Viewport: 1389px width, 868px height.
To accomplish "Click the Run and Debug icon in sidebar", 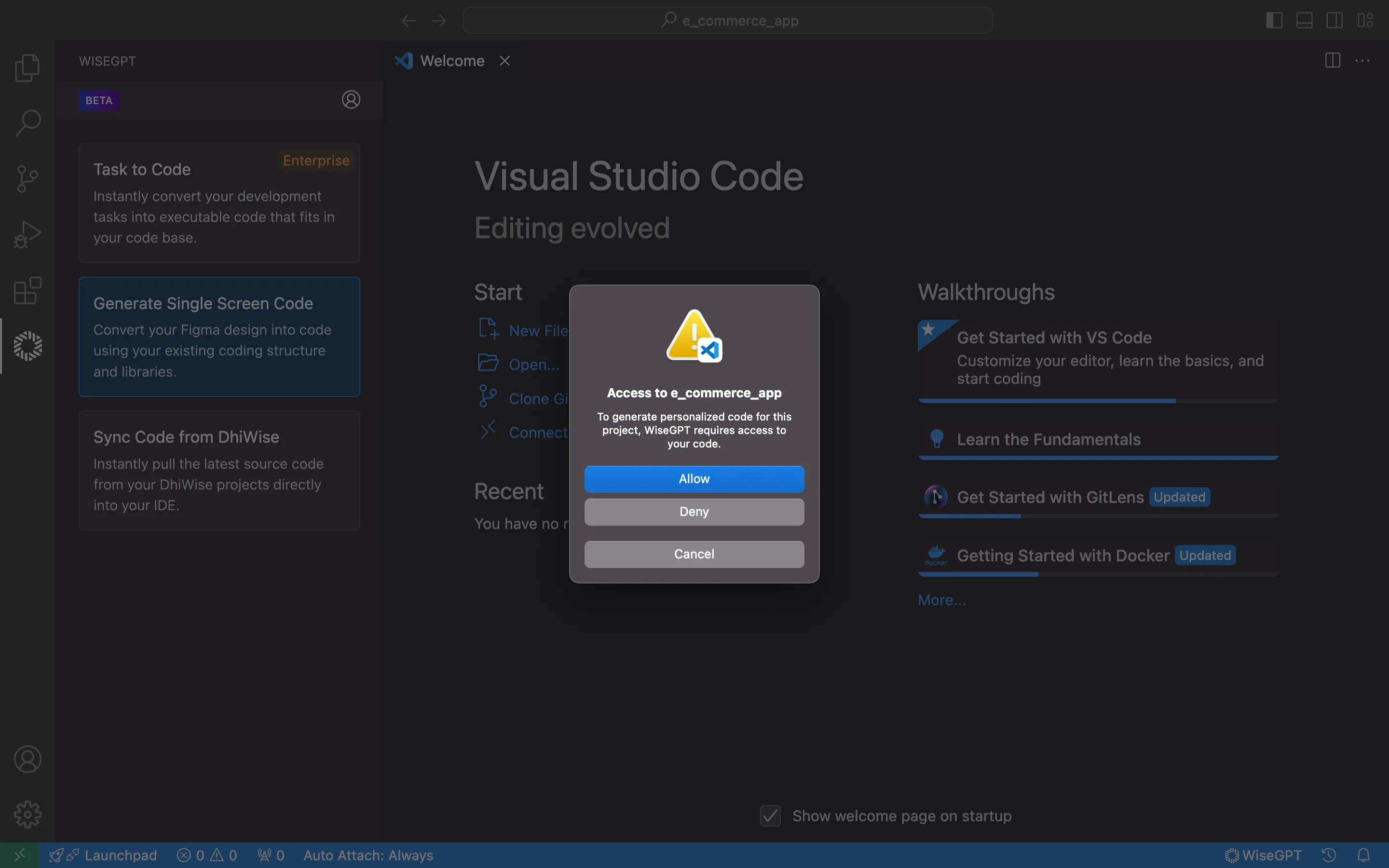I will tap(27, 235).
